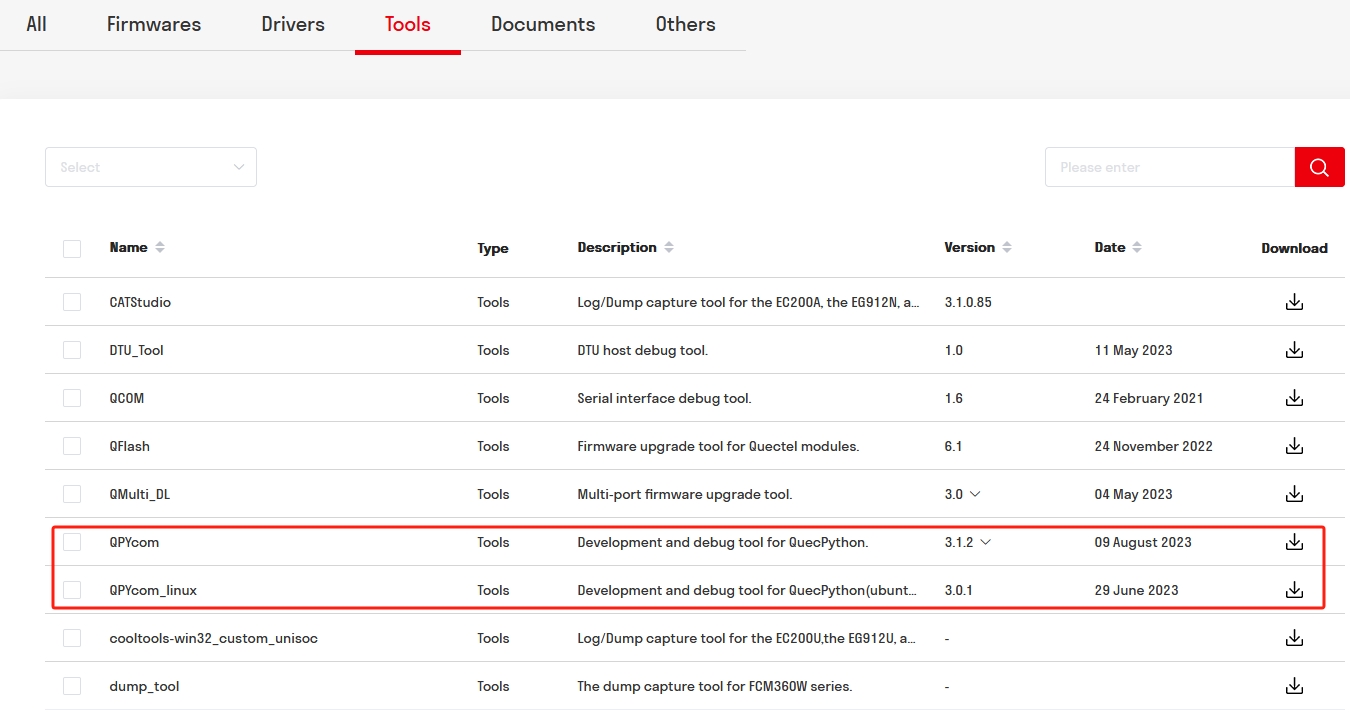This screenshot has height=717, width=1350.
Task: Tick the select-all checkbox in header
Action: 72,248
